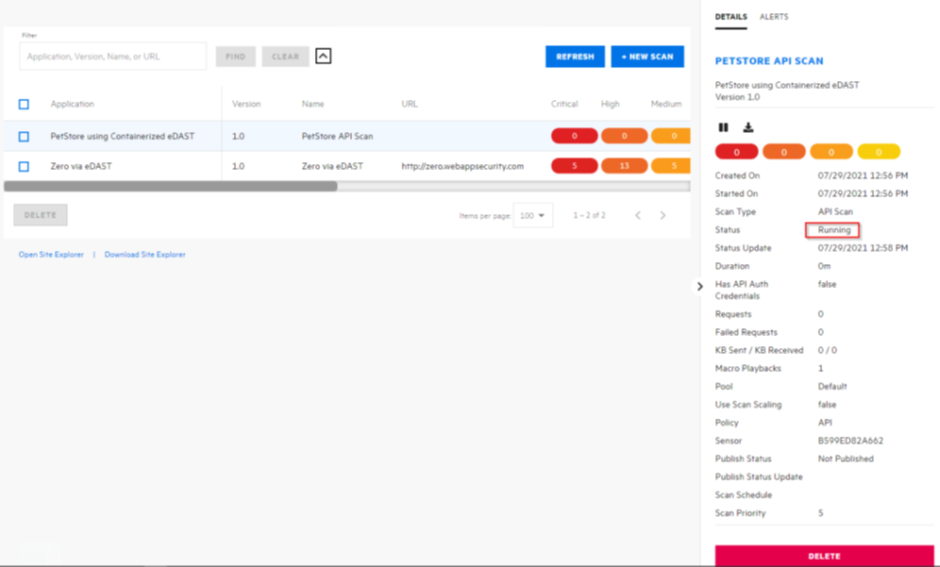The image size is (940, 567).
Task: Click the download scan icon
Action: point(747,128)
